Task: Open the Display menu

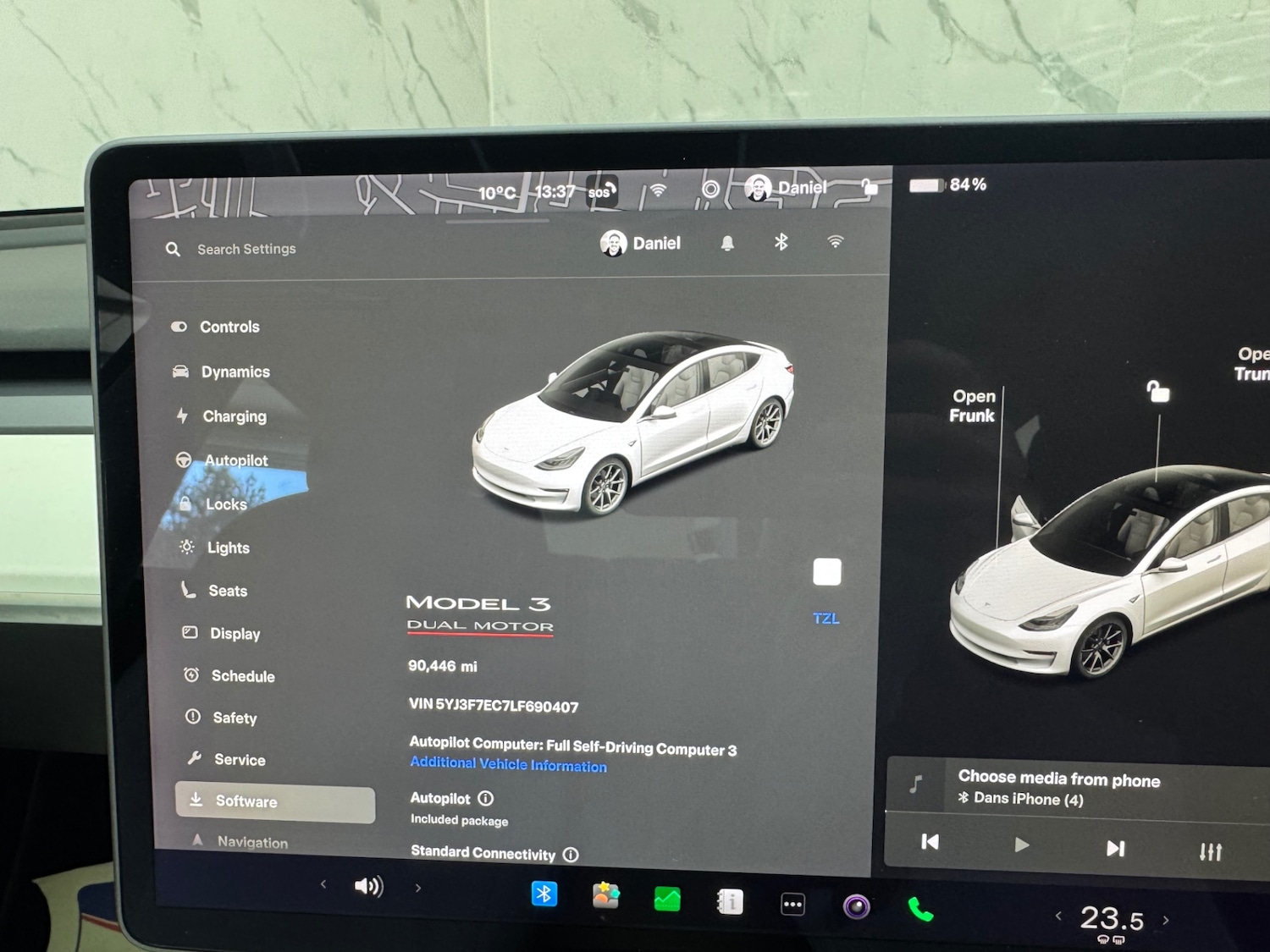Action: click(x=222, y=633)
